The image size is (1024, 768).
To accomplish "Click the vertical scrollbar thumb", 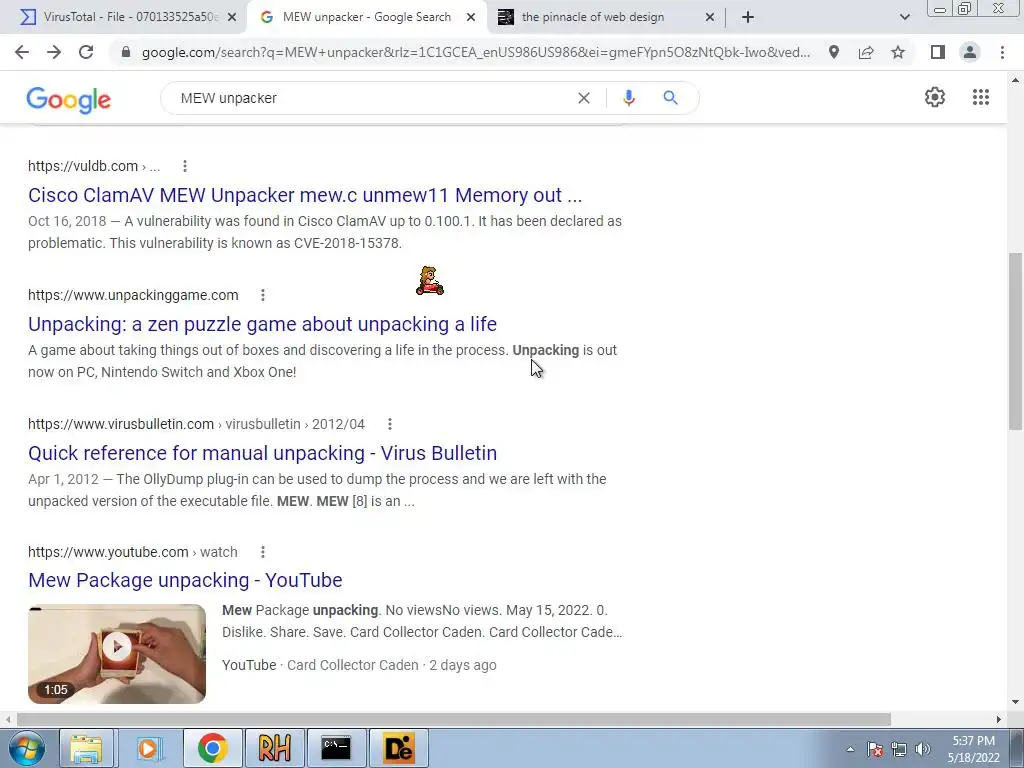I will tap(1015, 341).
